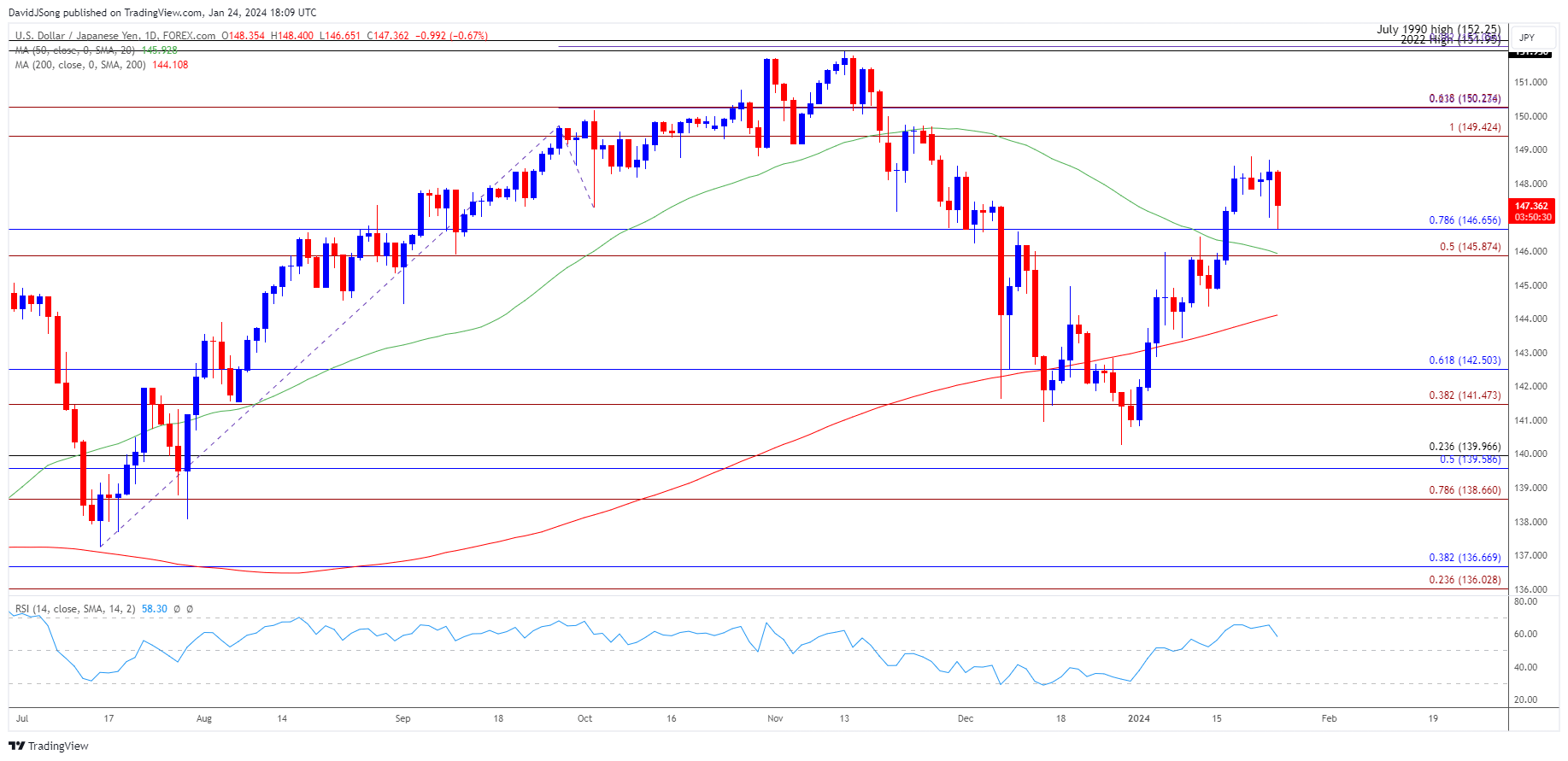This screenshot has height=761, width=1568.
Task: Click the open price value 148.354
Action: (244, 36)
